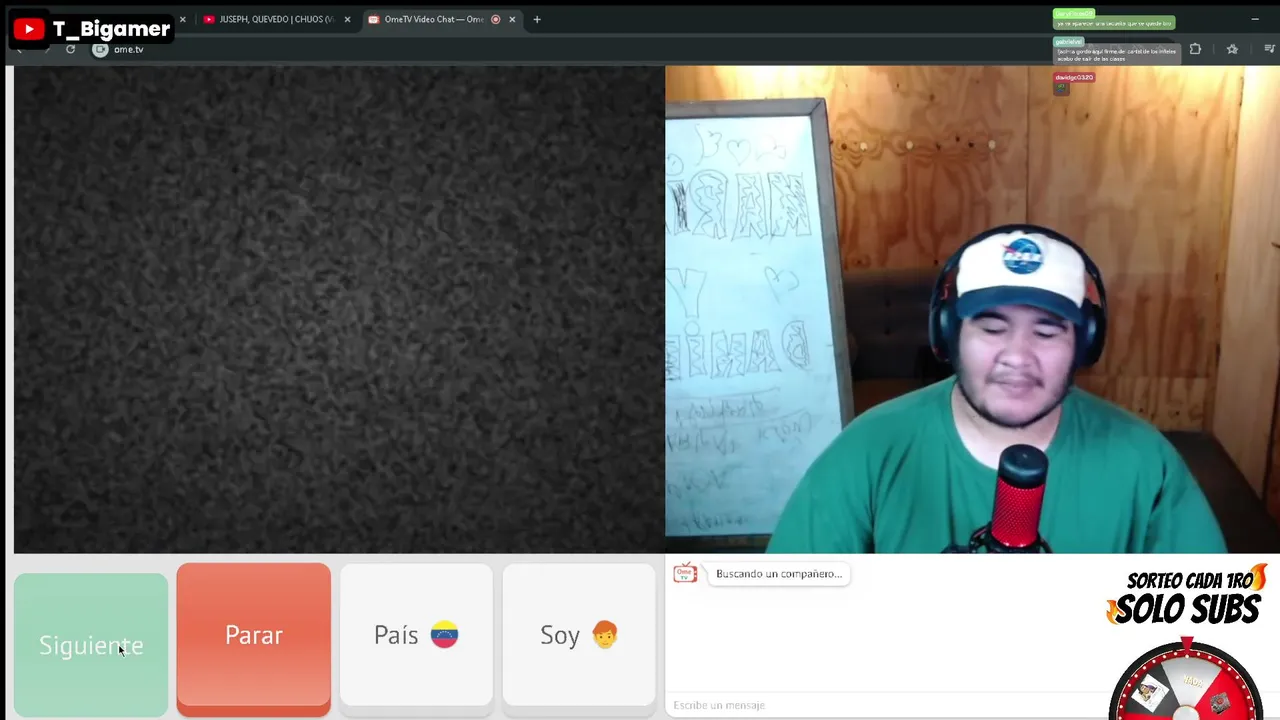Click the gender face emoji icon

coord(605,634)
